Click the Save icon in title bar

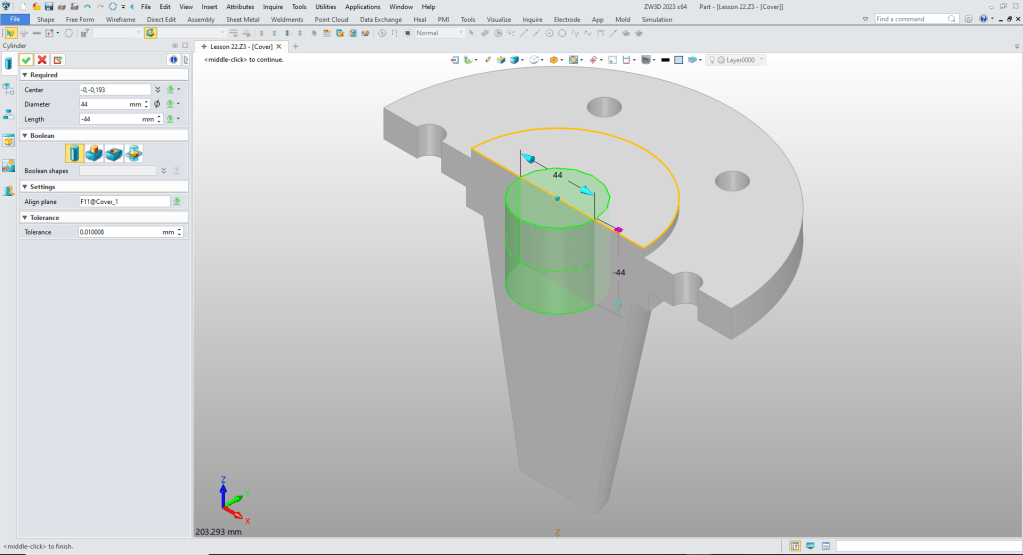point(48,7)
